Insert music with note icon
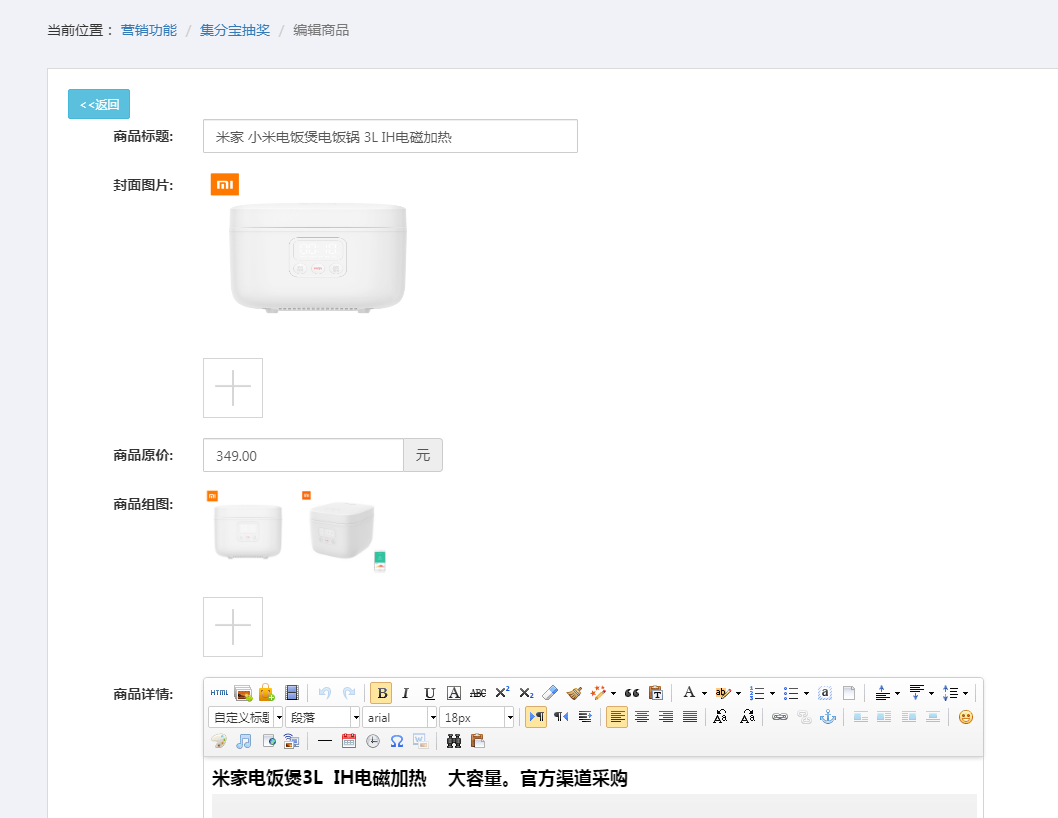The height and width of the screenshot is (818, 1058). [244, 741]
